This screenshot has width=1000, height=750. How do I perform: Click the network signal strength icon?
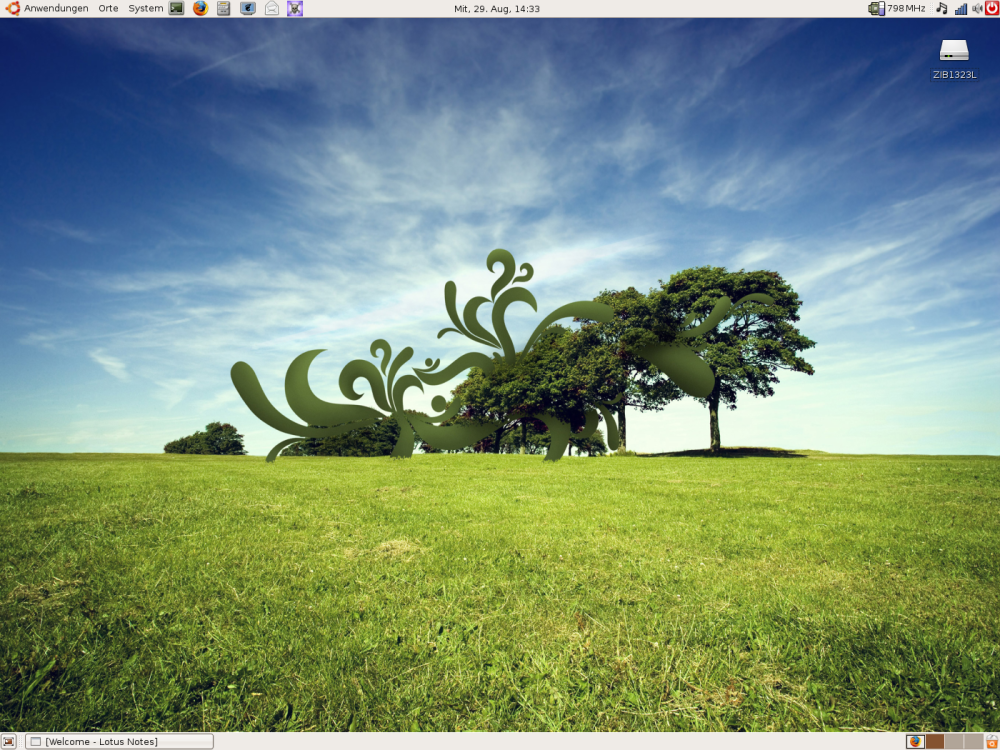(x=961, y=8)
